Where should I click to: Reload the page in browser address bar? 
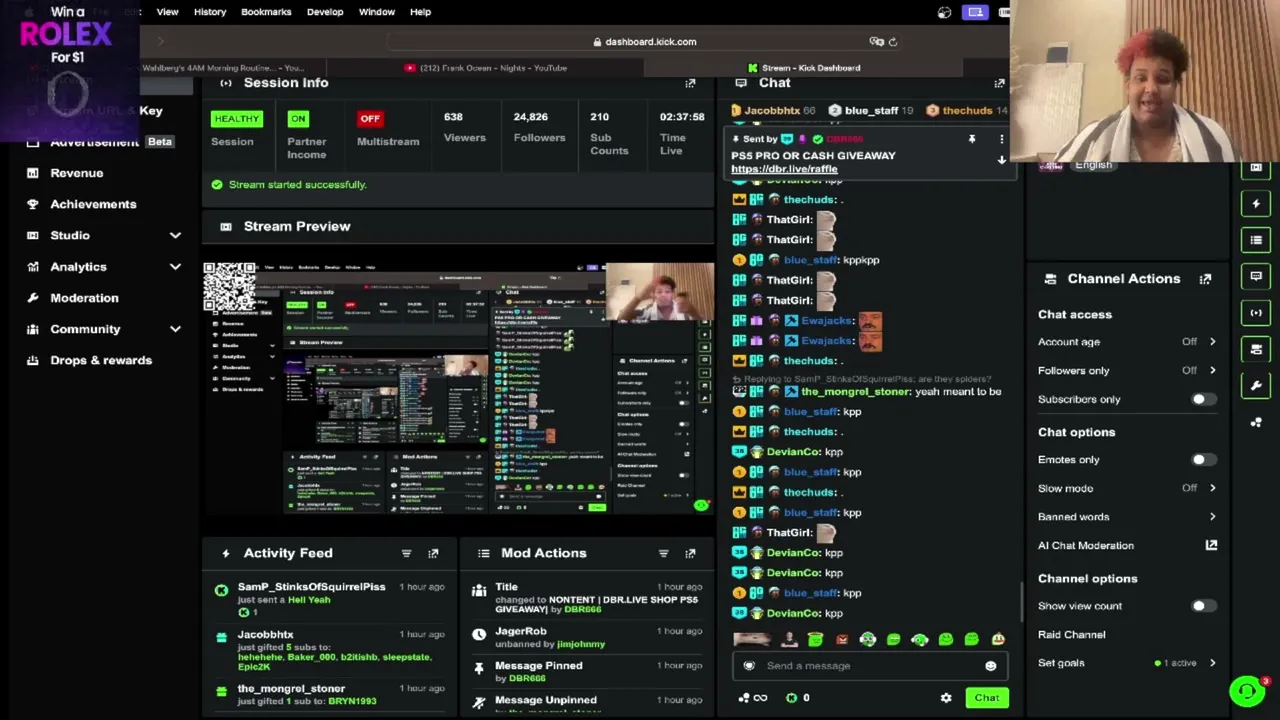pyautogui.click(x=893, y=42)
